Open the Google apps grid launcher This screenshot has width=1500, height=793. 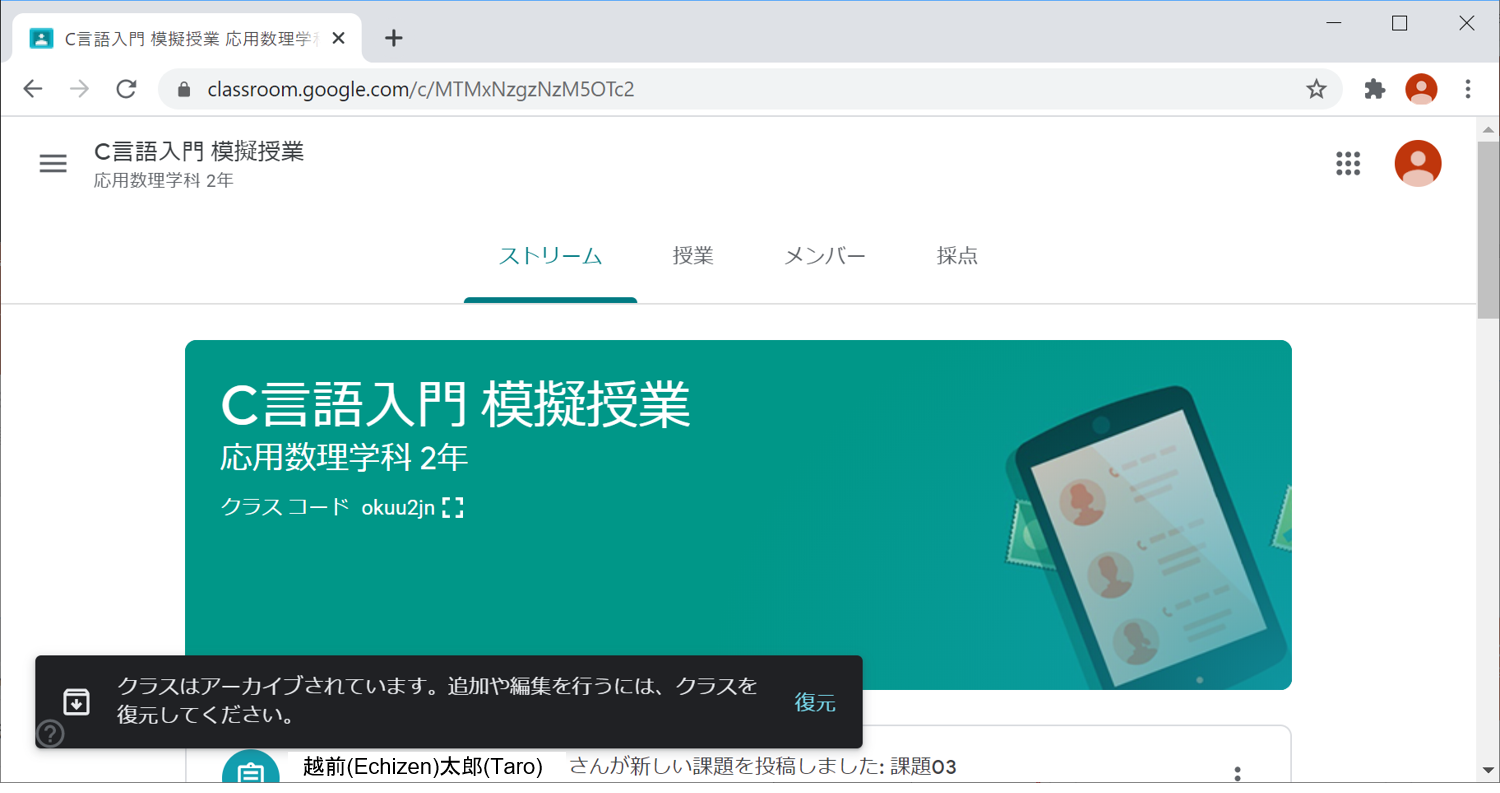tap(1349, 164)
